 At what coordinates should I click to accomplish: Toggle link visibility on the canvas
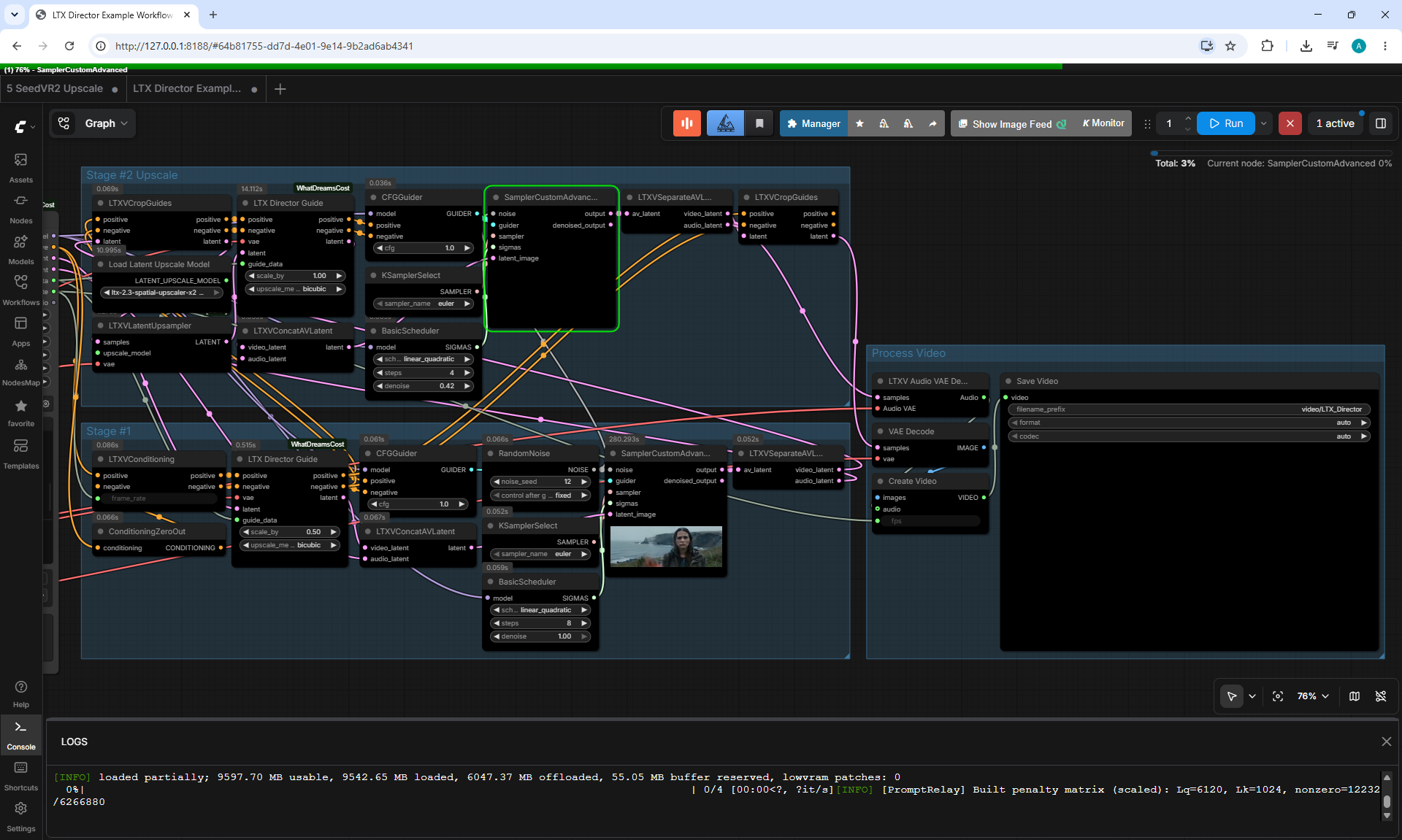1381,696
